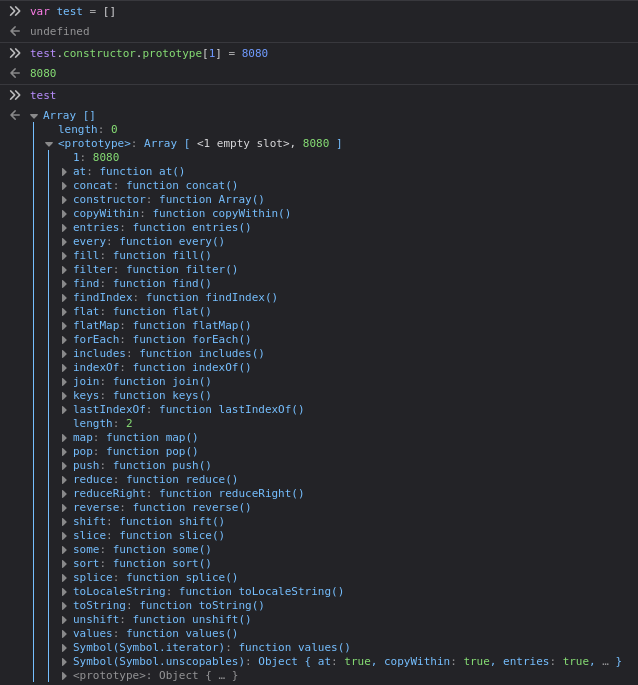The image size is (638, 685).
Task: Expand Symbol(Symbol.iterator) values function
Action: [64, 648]
